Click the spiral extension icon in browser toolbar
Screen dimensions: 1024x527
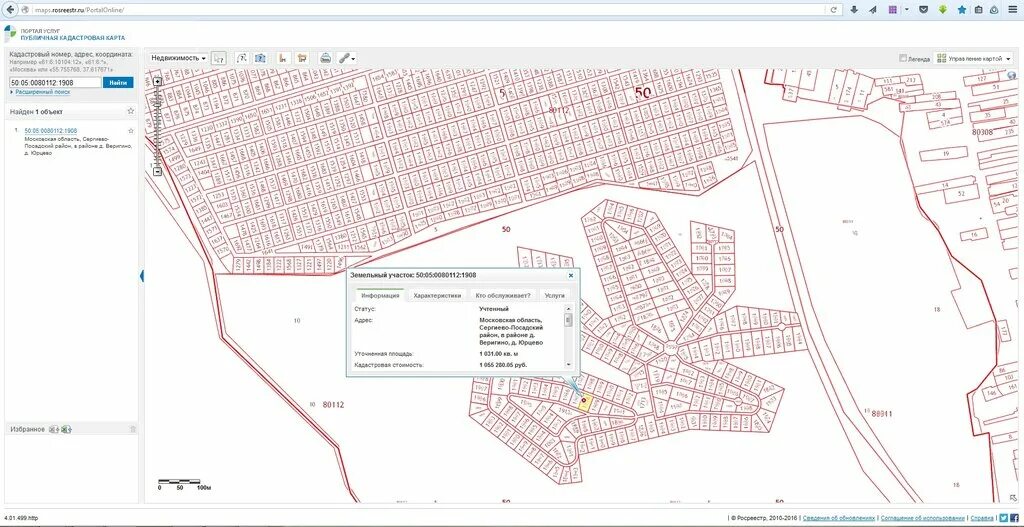(995, 10)
